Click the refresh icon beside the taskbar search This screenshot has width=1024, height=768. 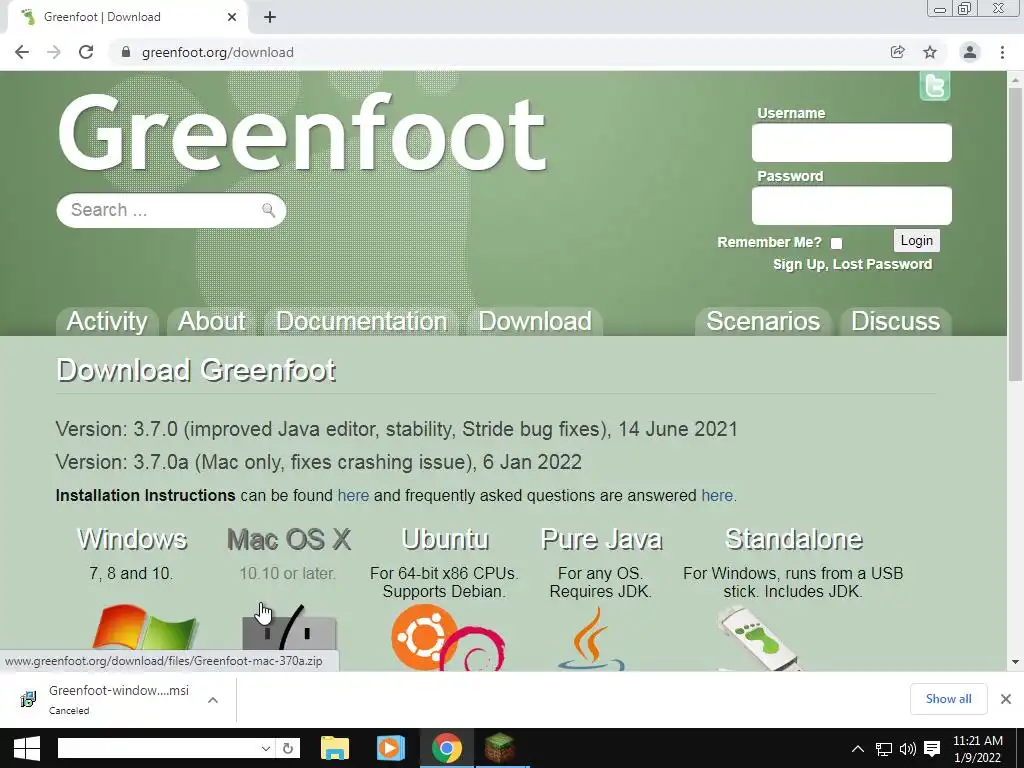point(287,748)
